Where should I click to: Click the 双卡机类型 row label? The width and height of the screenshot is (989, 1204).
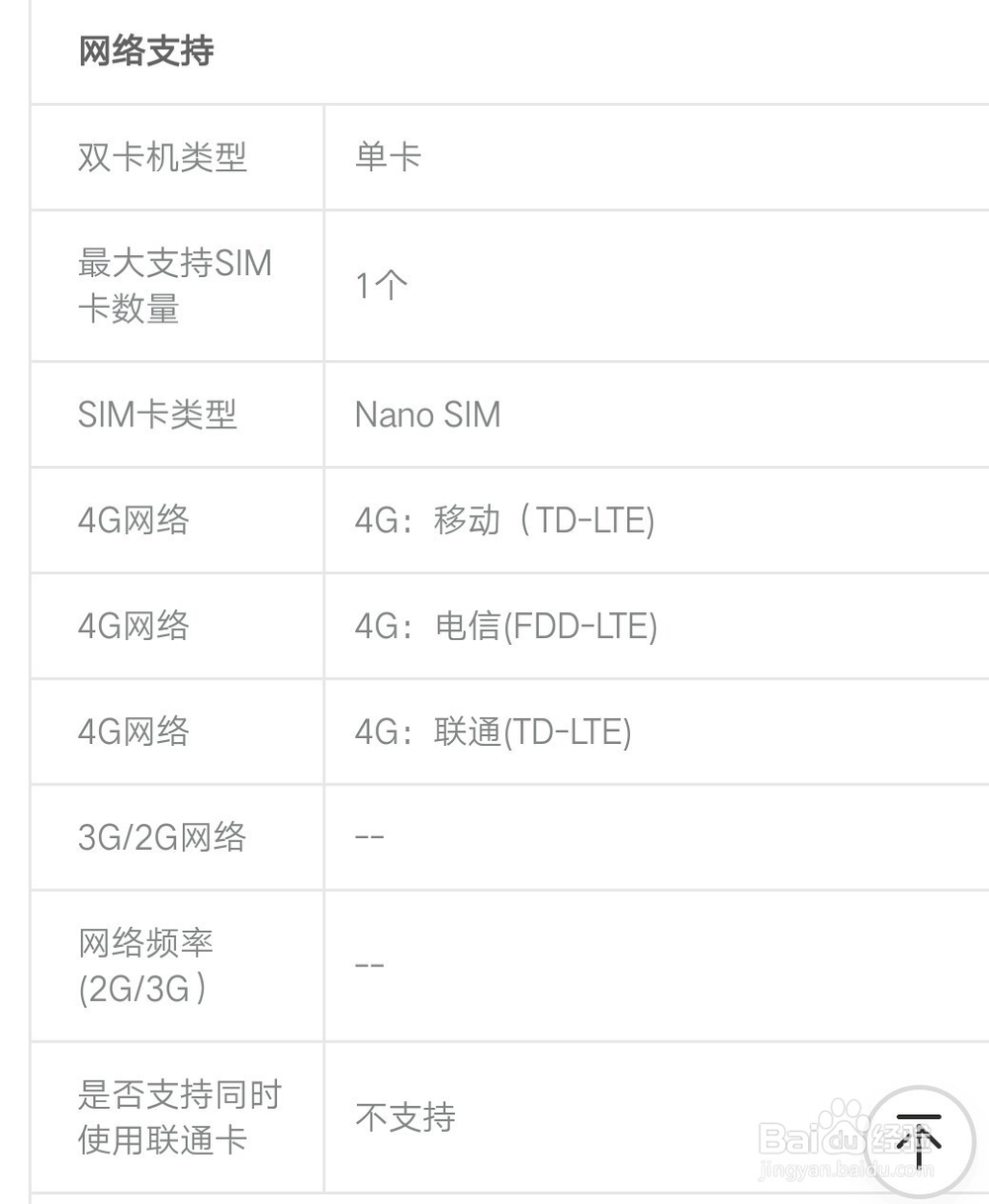click(162, 157)
